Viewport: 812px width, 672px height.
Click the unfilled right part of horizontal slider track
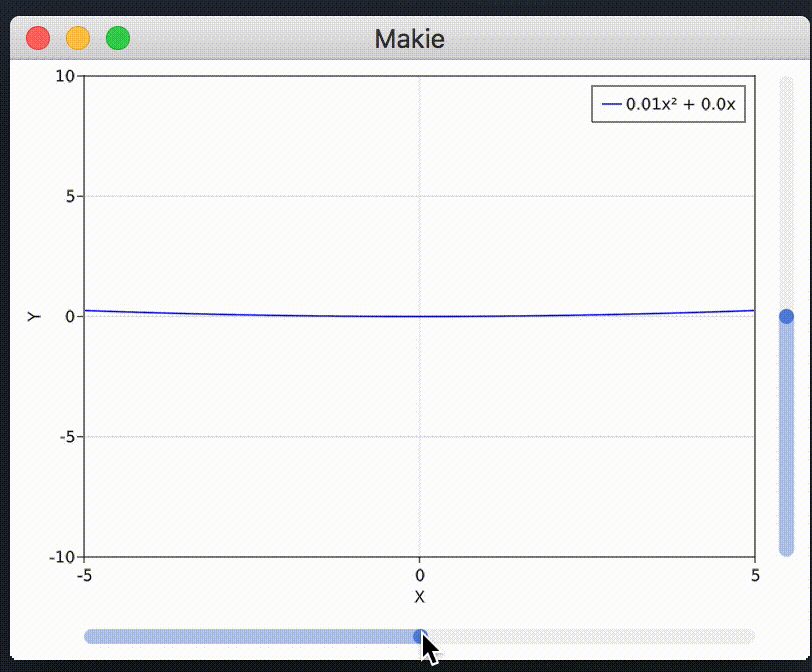[590, 636]
